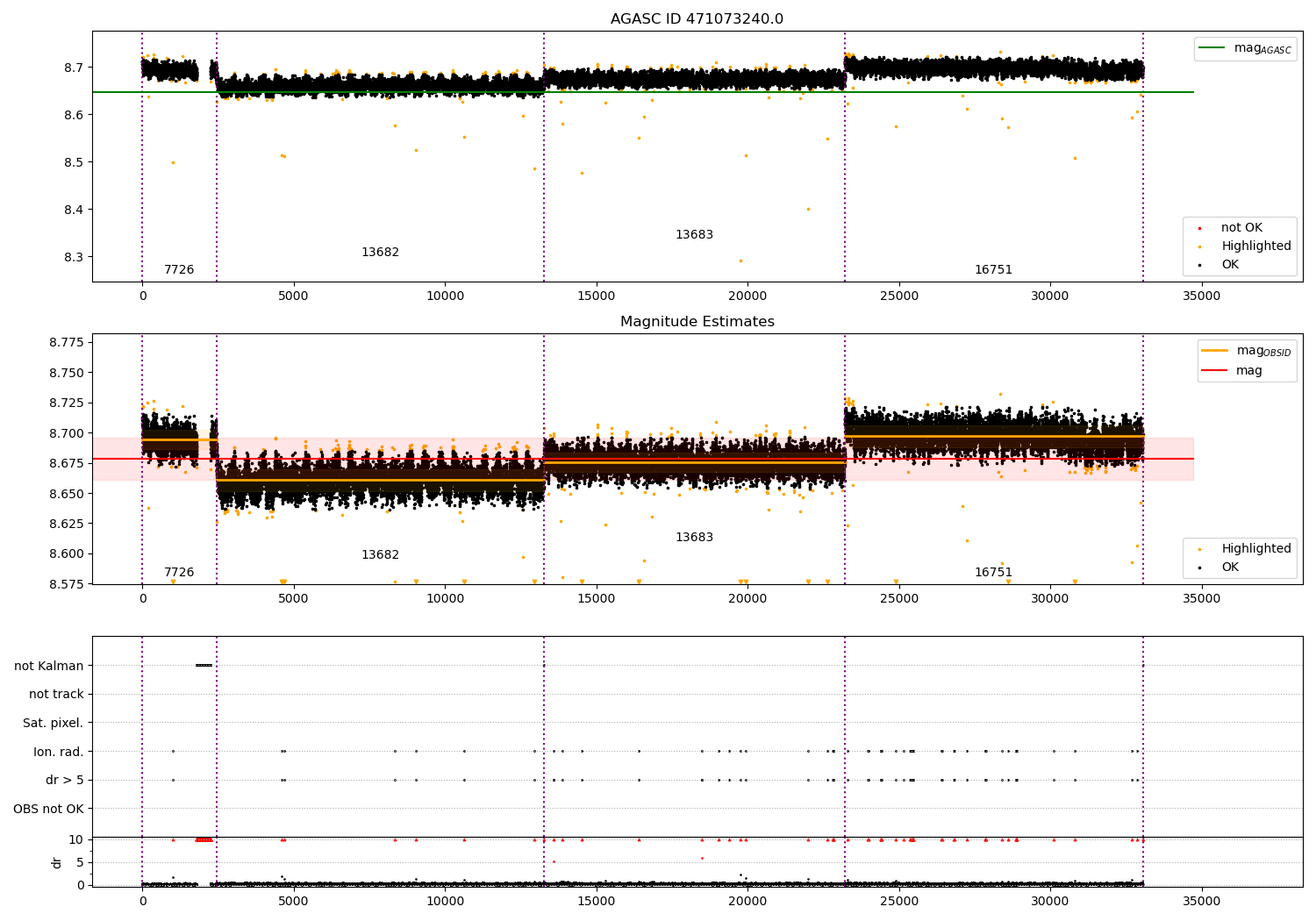Click y-axis tick 8.4 in top plot
The height and width of the screenshot is (921, 1316).
tap(74, 210)
